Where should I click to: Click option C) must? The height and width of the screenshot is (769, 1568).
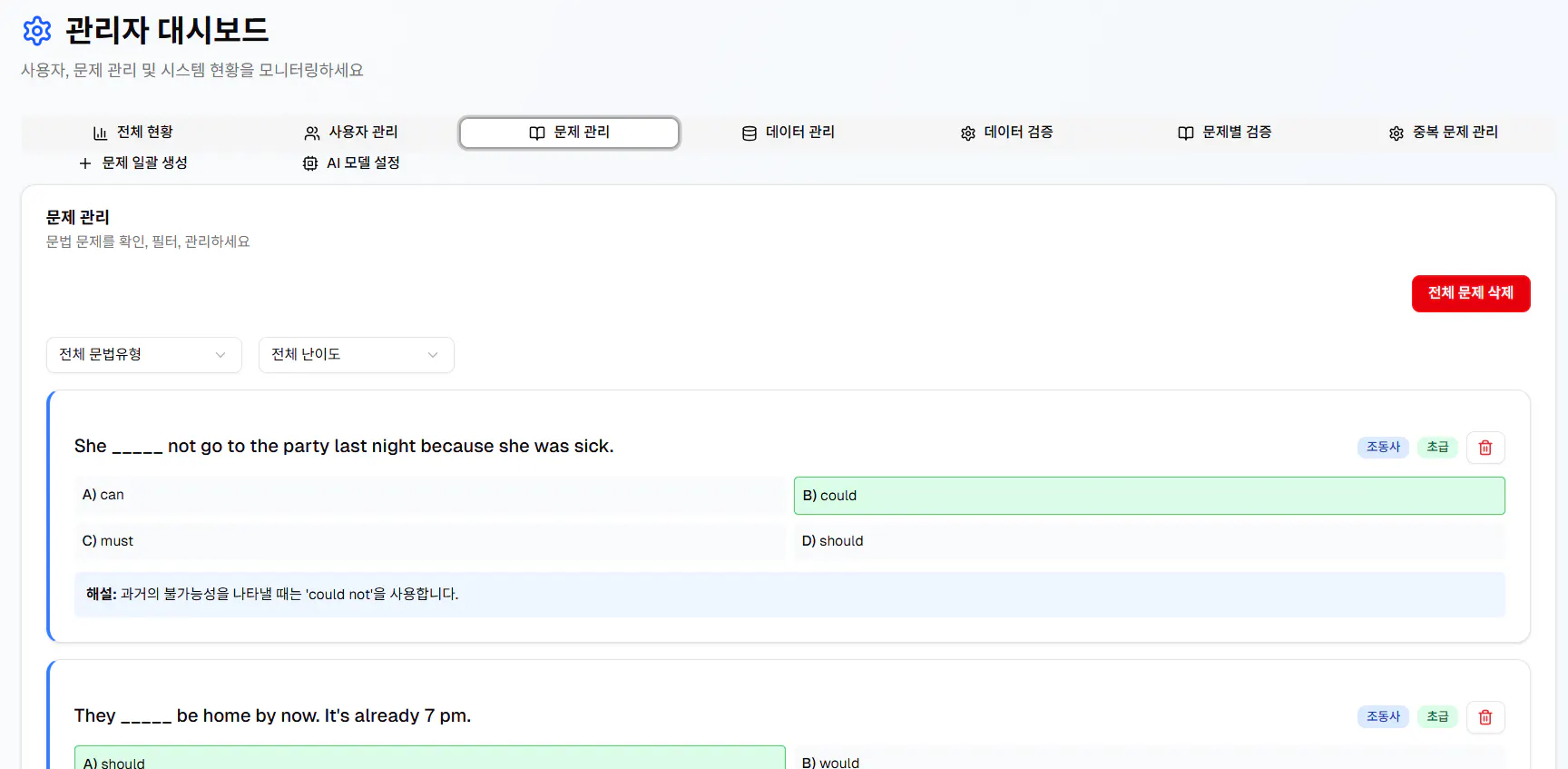430,541
